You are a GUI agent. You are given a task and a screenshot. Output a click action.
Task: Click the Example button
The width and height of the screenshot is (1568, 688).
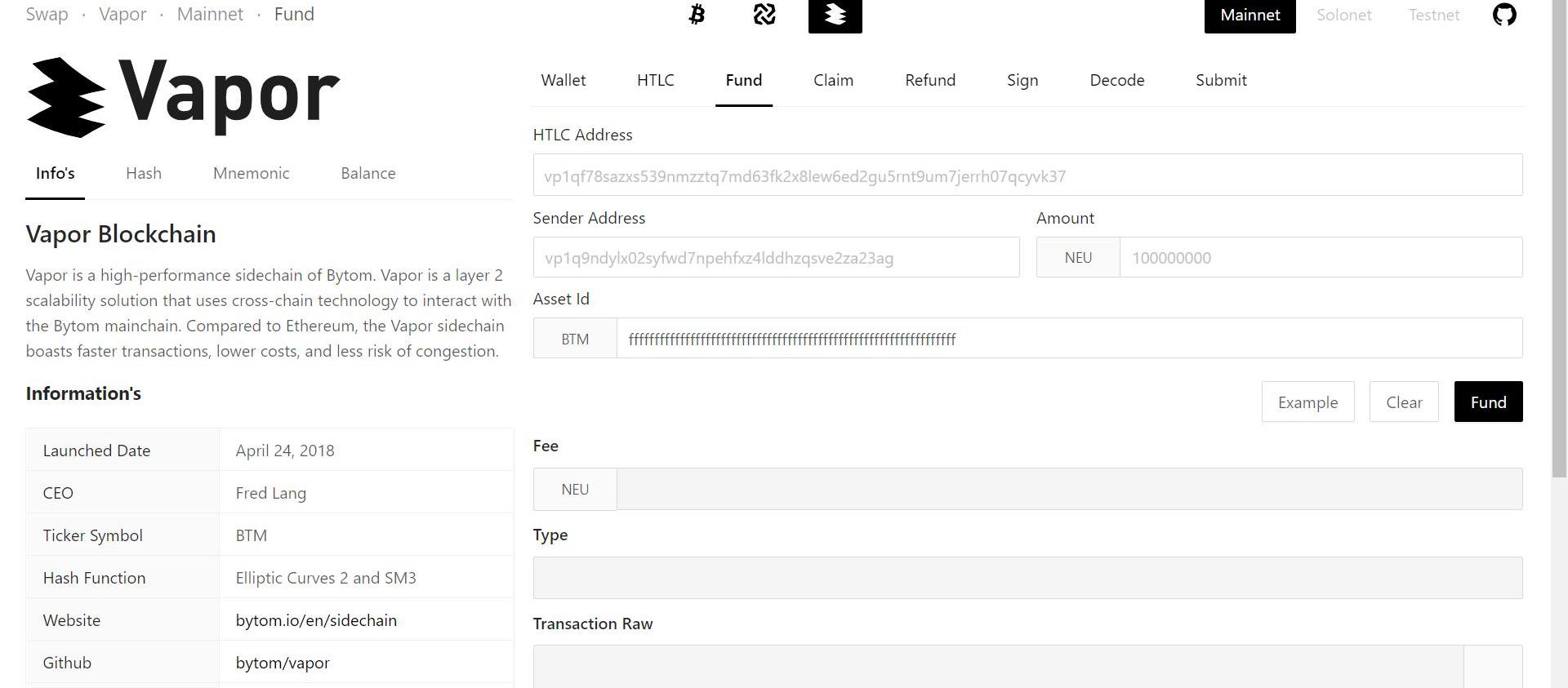click(x=1307, y=402)
